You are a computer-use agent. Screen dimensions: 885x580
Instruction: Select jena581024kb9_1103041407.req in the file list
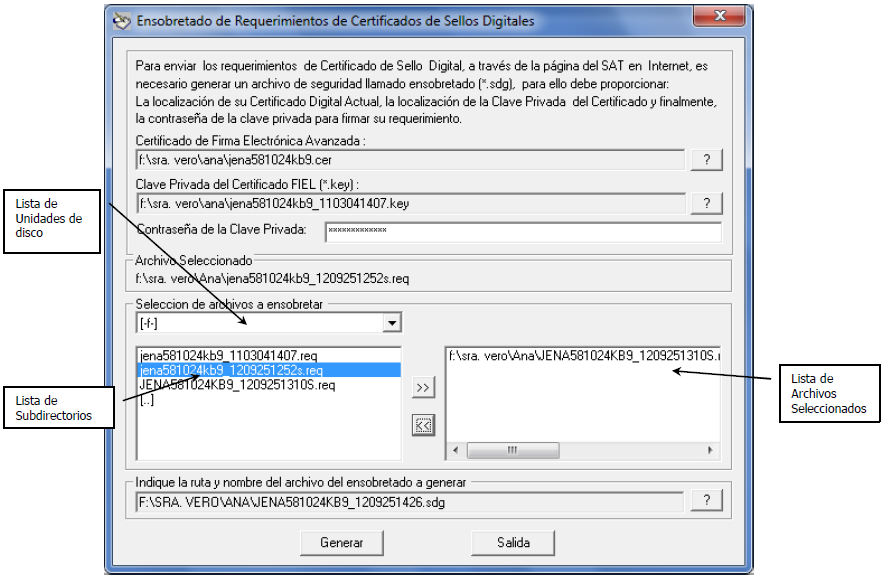pyautogui.click(x=230, y=356)
